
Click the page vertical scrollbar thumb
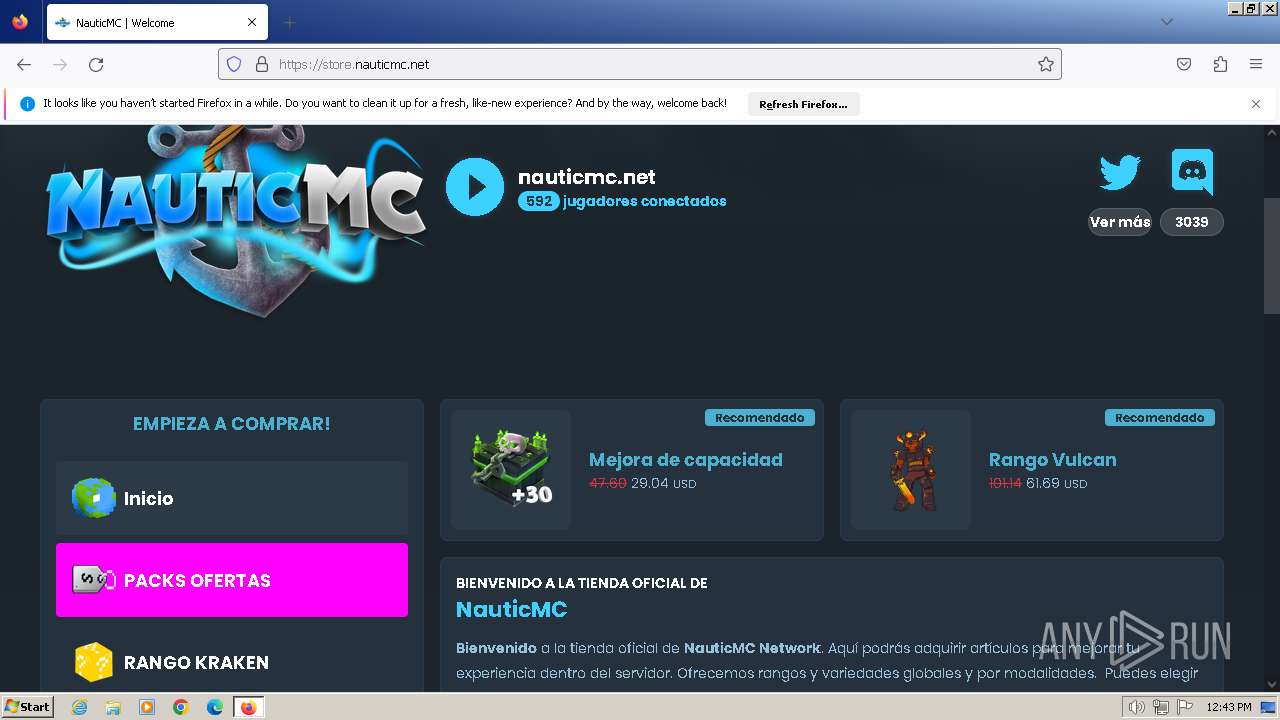[x=1271, y=256]
